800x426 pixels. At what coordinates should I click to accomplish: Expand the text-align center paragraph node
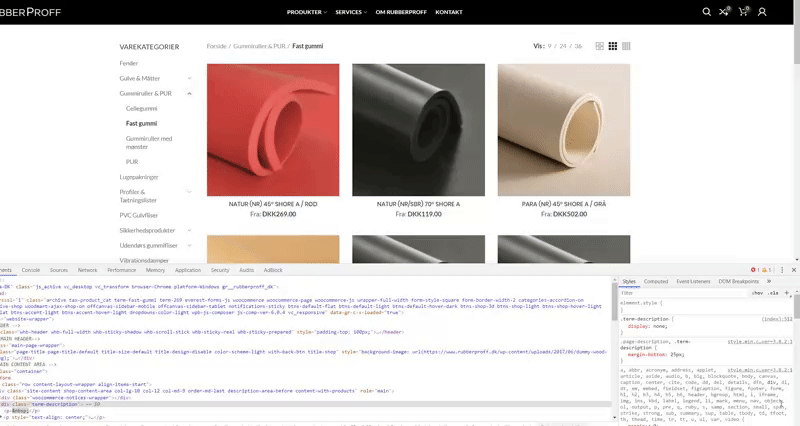click(x=2, y=417)
